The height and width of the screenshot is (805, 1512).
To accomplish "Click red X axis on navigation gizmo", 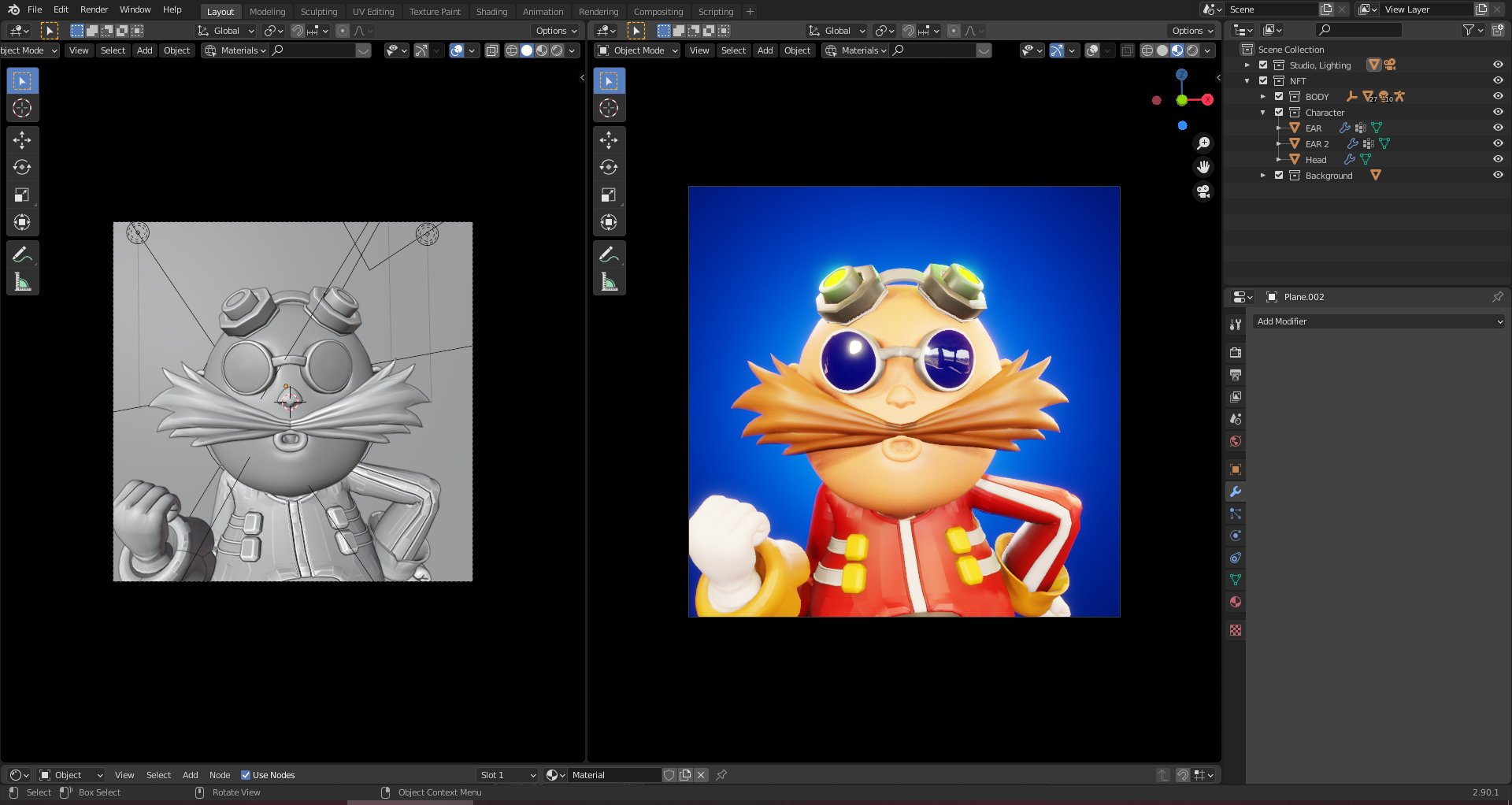I will [1207, 100].
